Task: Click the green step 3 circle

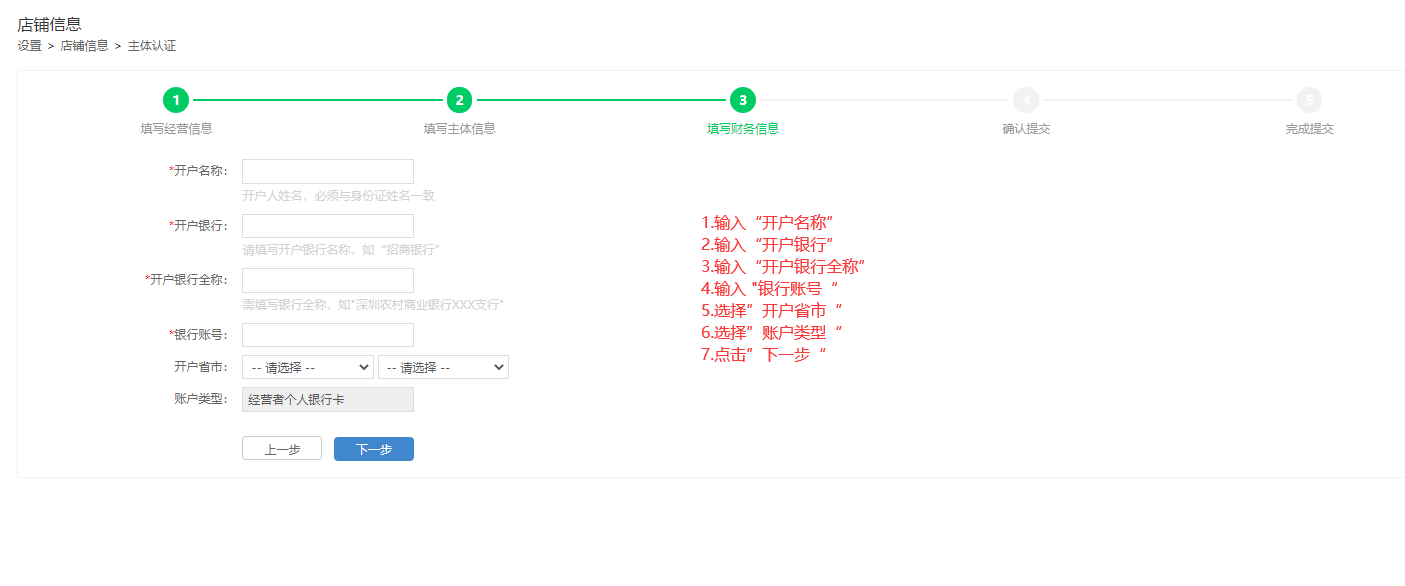Action: [742, 100]
